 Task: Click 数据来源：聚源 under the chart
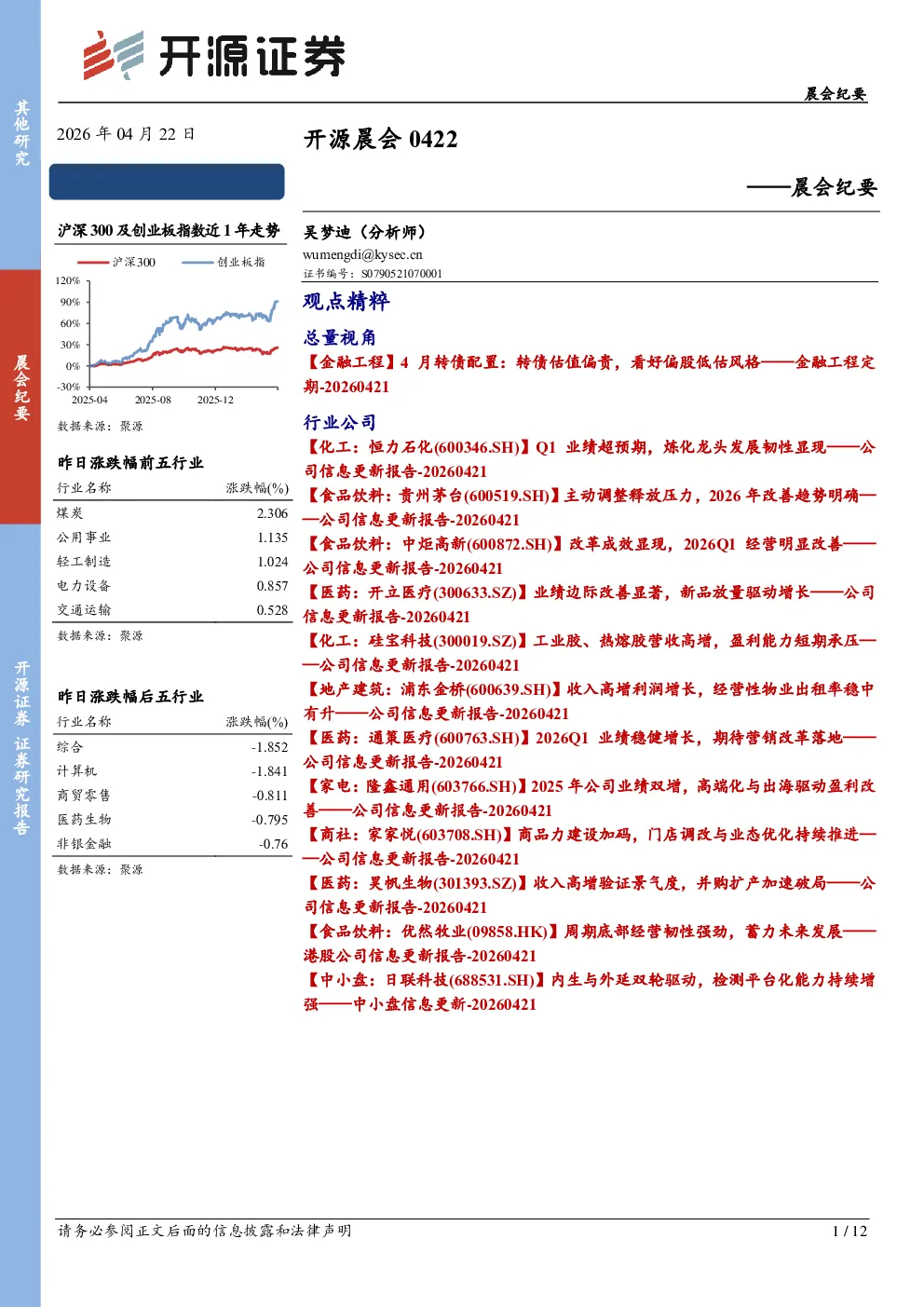click(101, 426)
